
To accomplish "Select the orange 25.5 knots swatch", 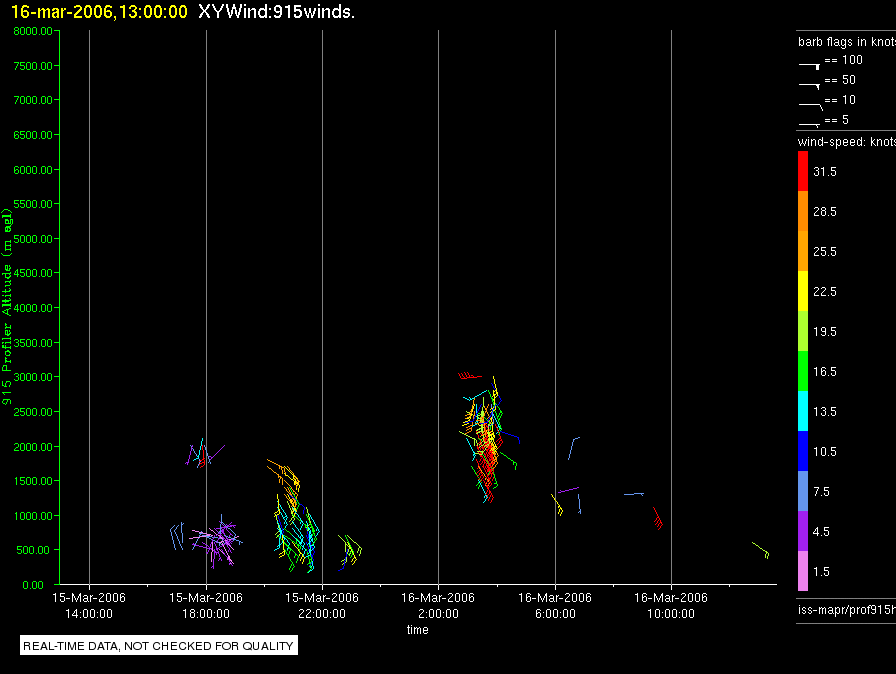I will 803,251.
